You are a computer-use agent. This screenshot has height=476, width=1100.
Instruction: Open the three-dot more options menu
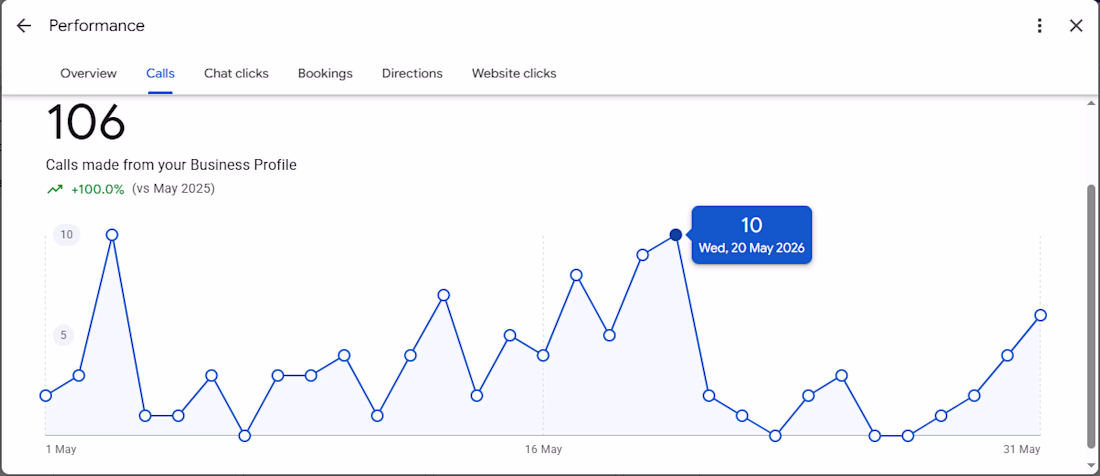coord(1040,26)
